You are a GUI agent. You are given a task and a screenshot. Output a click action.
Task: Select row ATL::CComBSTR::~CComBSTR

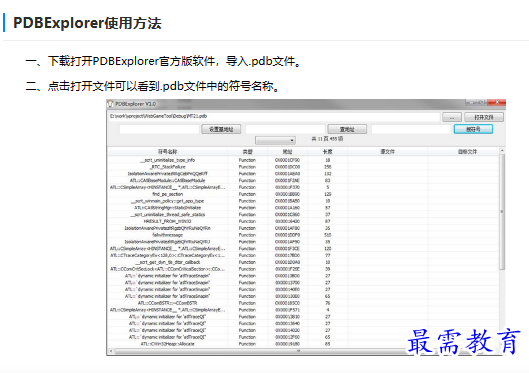point(303,303)
